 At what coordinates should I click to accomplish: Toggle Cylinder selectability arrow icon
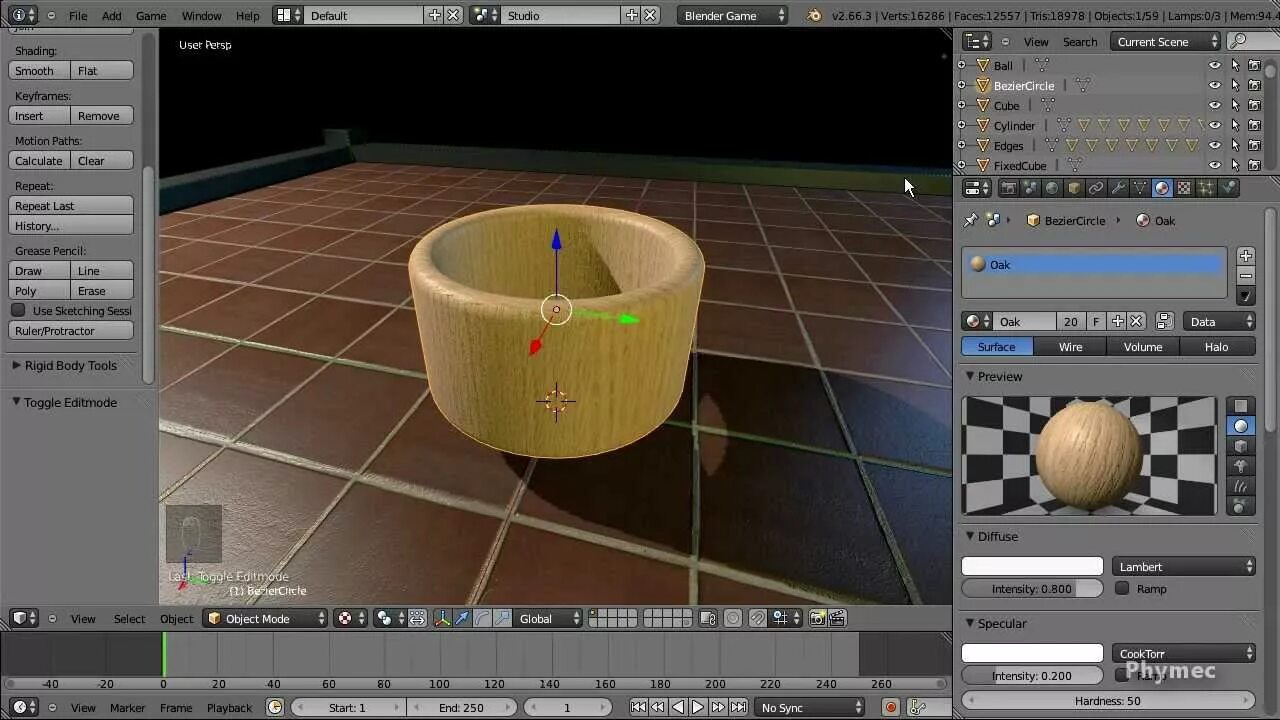(x=1235, y=125)
